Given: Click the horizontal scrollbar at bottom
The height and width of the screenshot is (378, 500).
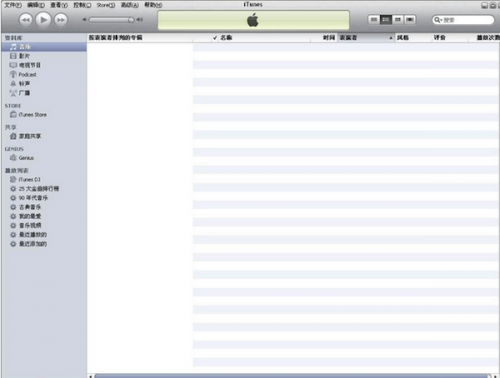Looking at the screenshot, I should pyautogui.click(x=291, y=376).
